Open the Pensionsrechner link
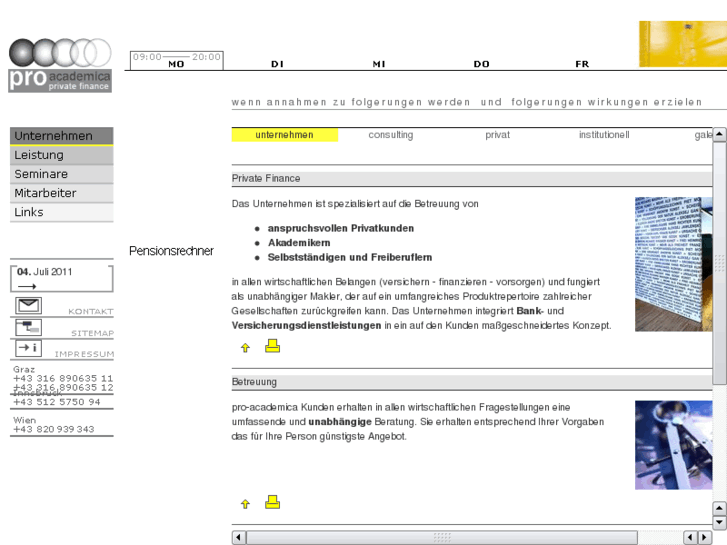The image size is (727, 545). 171,251
